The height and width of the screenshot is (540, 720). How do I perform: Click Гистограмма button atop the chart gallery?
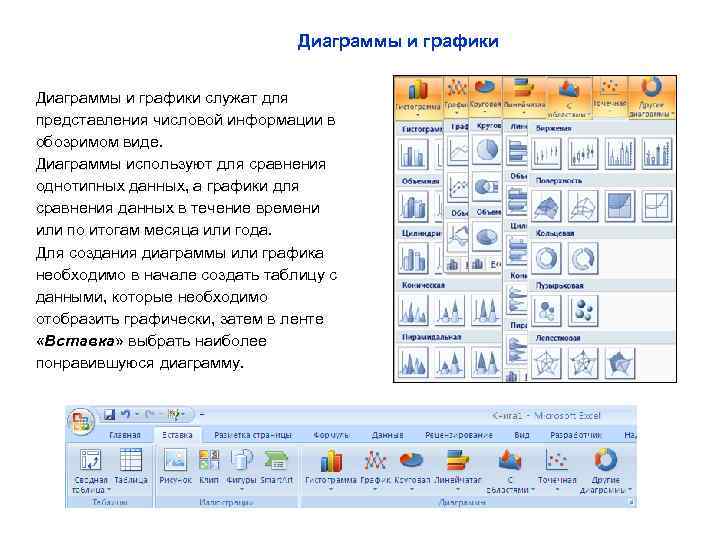click(x=418, y=96)
